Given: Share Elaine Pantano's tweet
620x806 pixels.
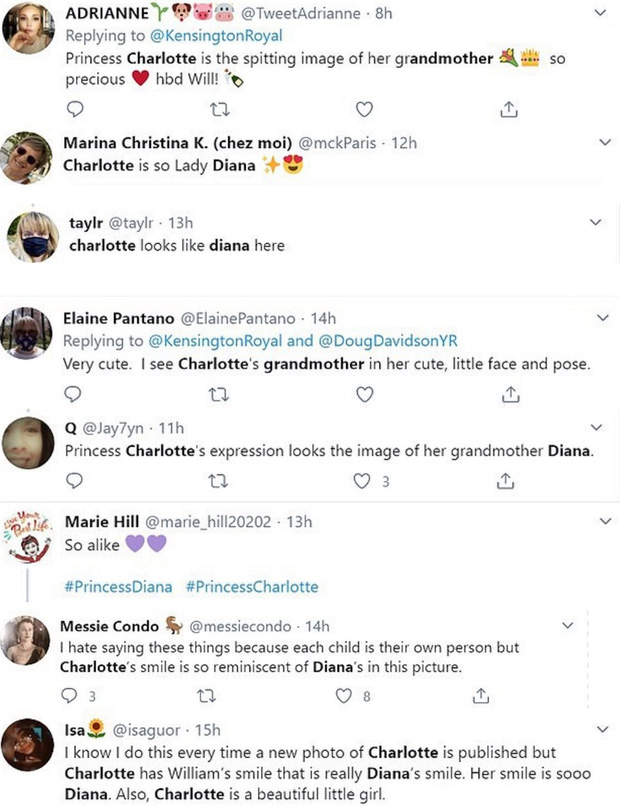Looking at the screenshot, I should [508, 395].
